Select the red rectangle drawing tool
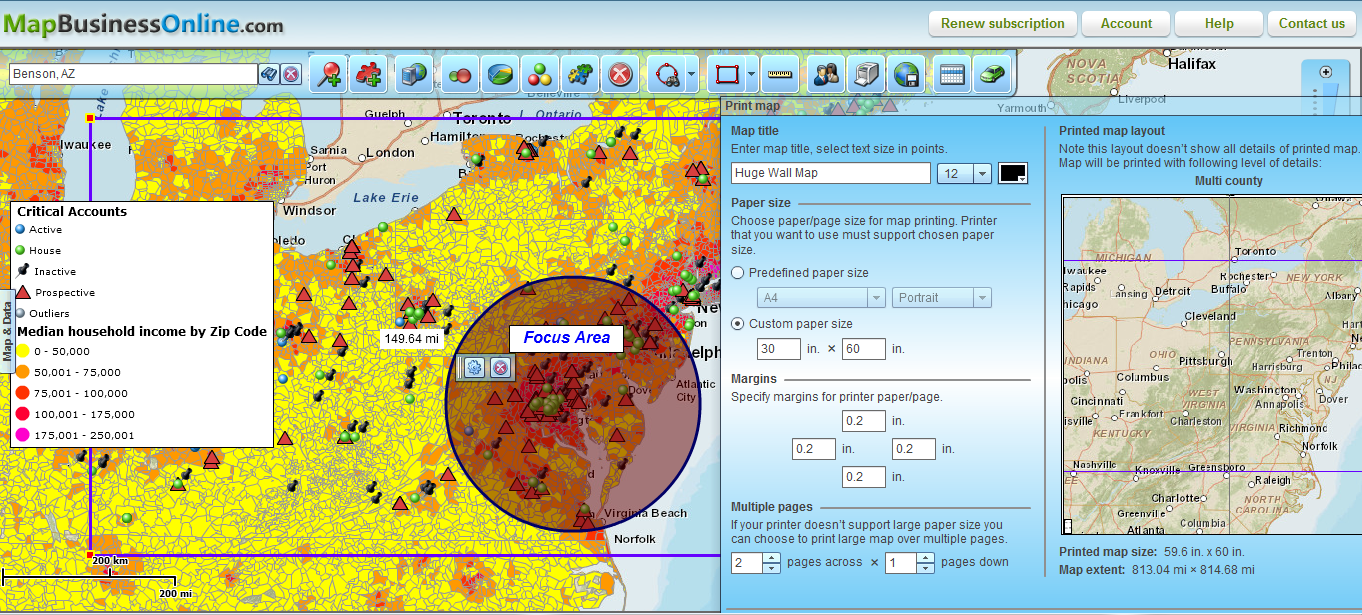 (x=725, y=74)
